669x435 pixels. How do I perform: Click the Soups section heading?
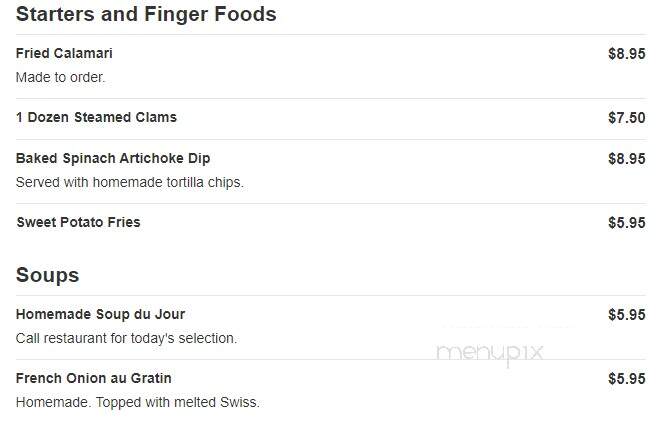pyautogui.click(x=47, y=275)
